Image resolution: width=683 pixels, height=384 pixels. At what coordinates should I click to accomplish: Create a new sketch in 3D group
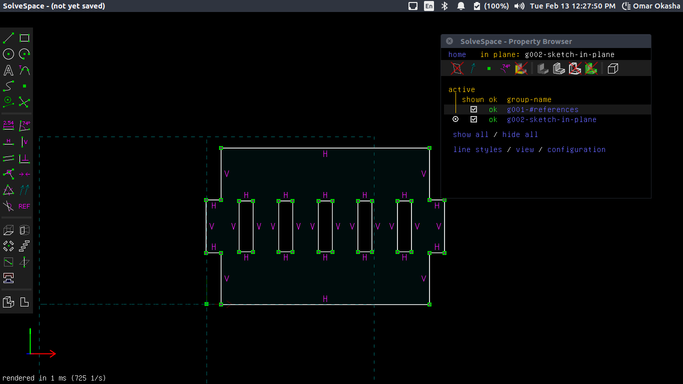[x=24, y=262]
